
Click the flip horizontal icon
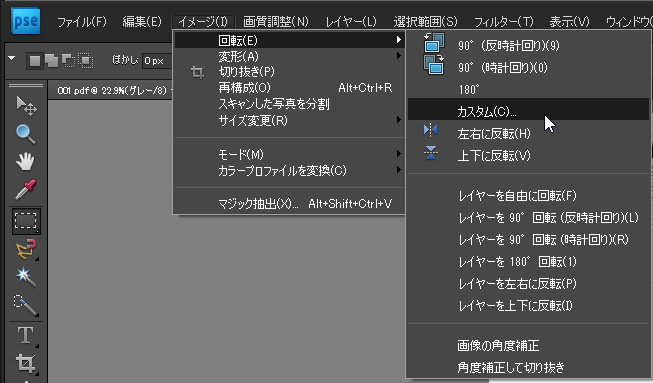(430, 130)
